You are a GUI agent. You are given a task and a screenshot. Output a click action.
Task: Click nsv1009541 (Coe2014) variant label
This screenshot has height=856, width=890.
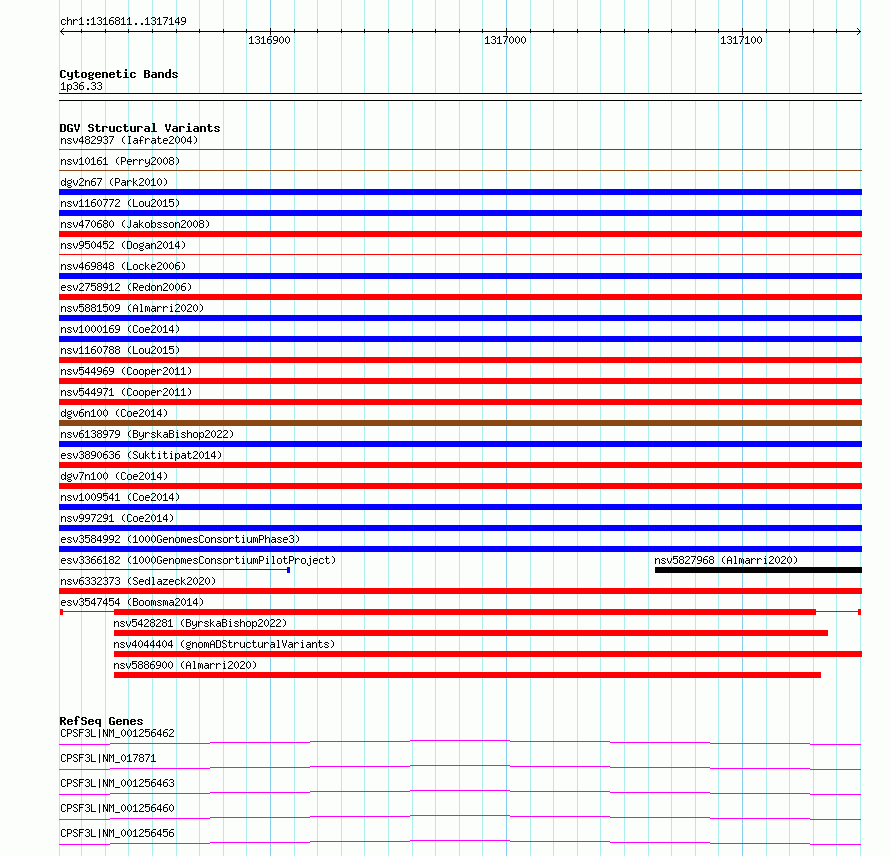tap(120, 497)
